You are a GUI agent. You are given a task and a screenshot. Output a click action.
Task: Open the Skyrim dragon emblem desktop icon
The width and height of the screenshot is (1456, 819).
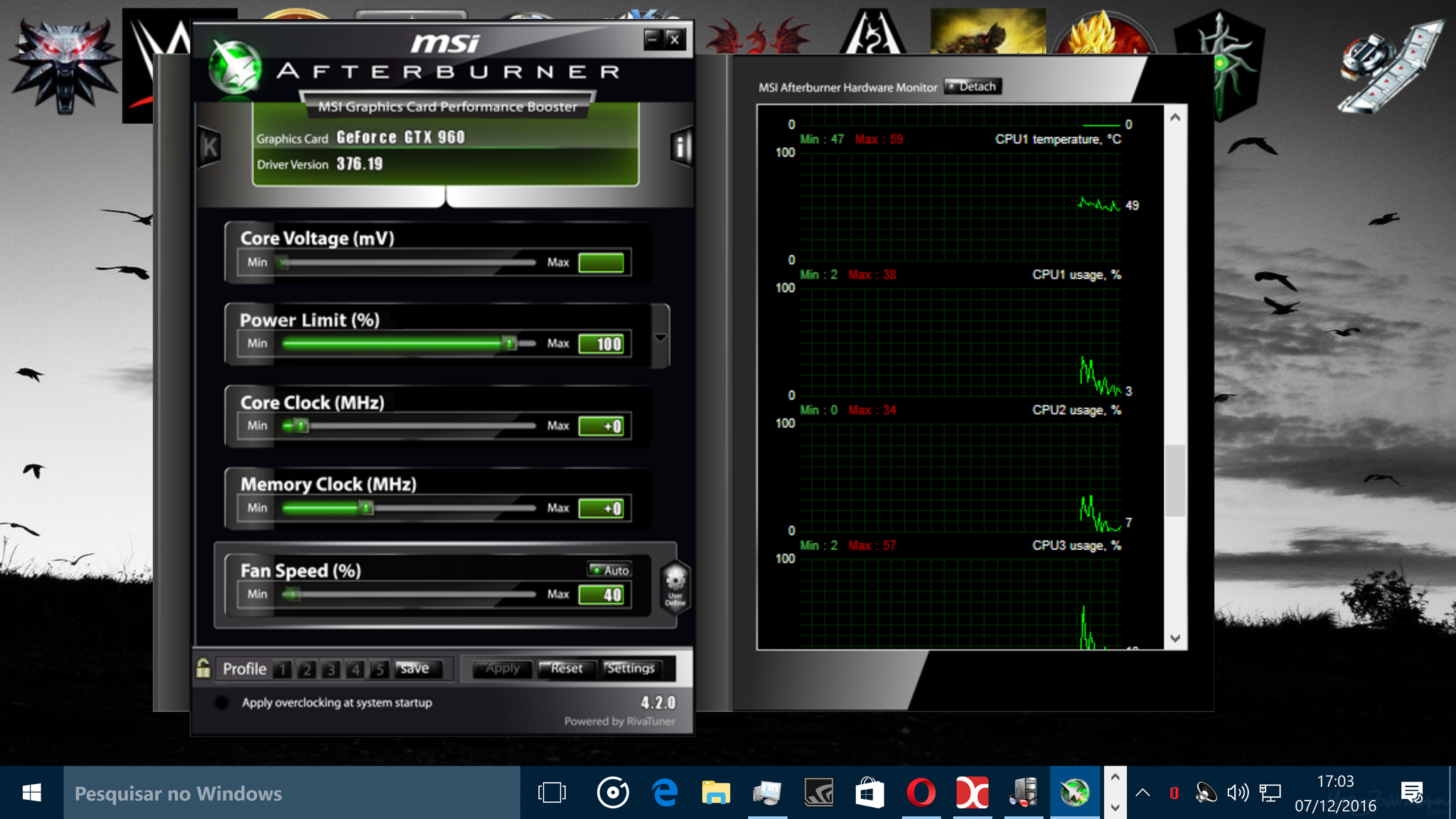(x=873, y=33)
